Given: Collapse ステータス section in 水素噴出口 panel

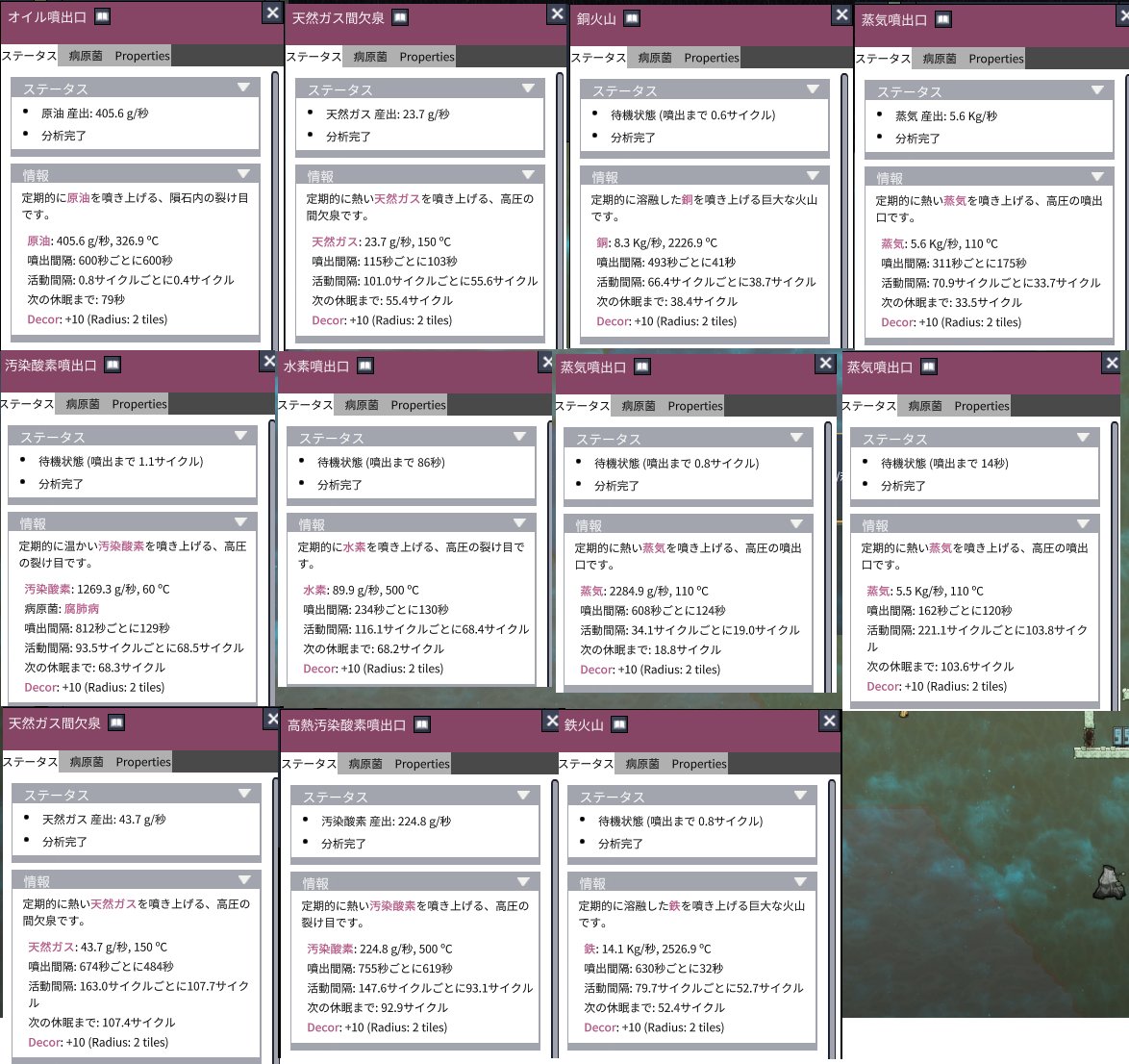Looking at the screenshot, I should (520, 437).
